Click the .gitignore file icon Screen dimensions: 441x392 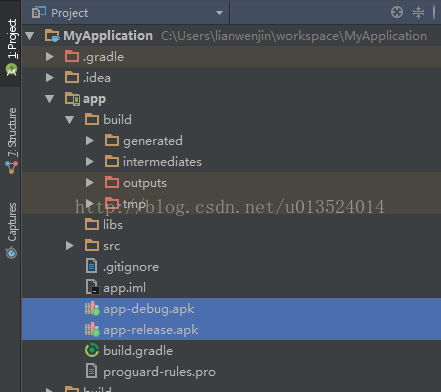[x=91, y=266]
